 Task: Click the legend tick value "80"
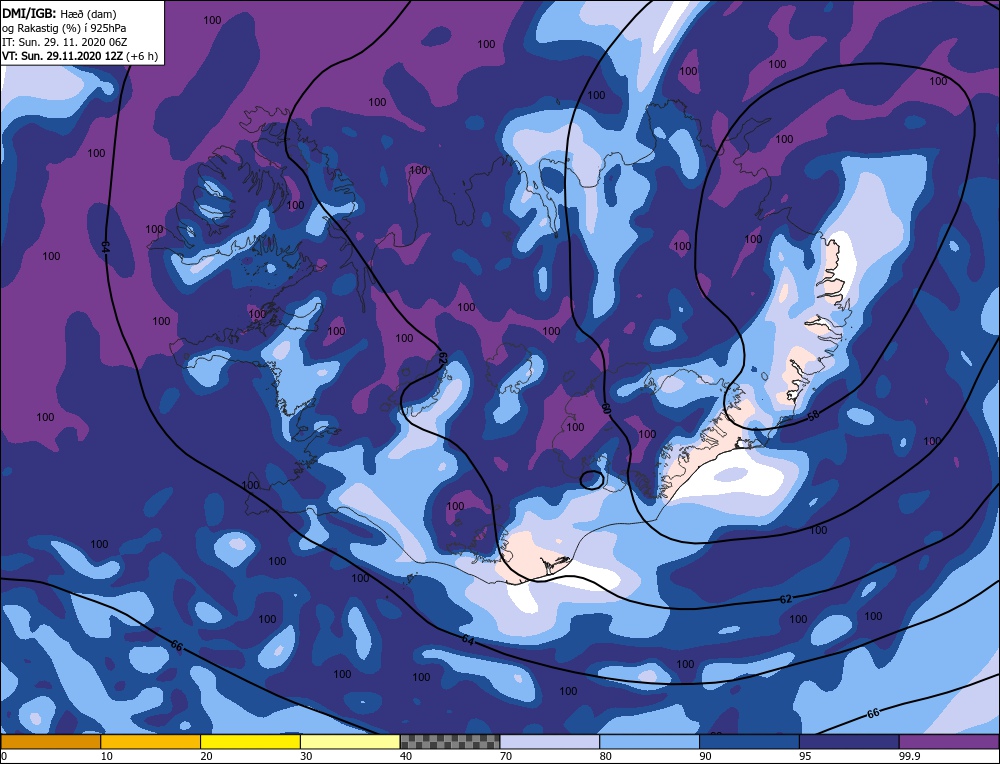coord(605,756)
